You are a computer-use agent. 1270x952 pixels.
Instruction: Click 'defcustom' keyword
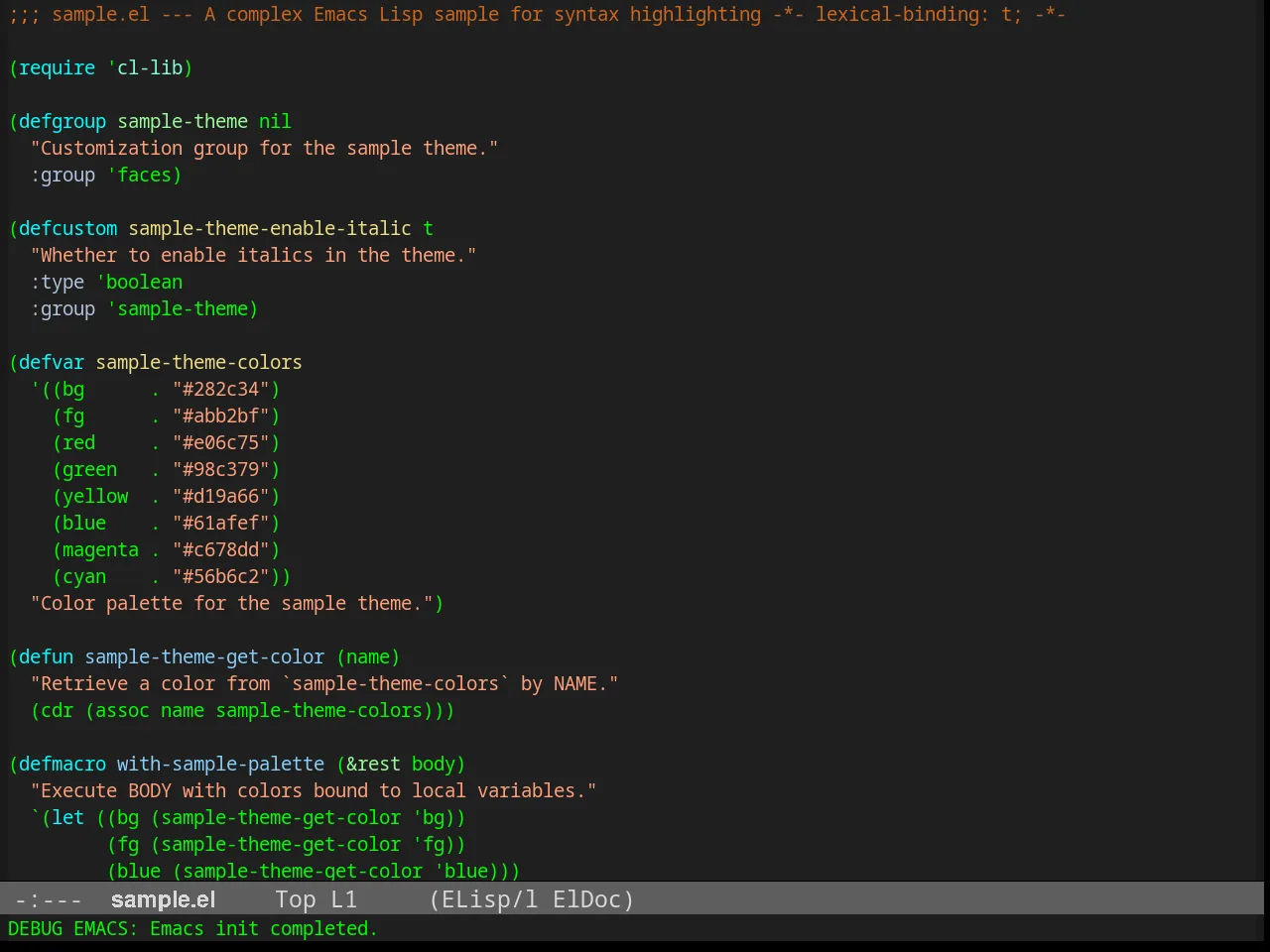click(x=68, y=228)
